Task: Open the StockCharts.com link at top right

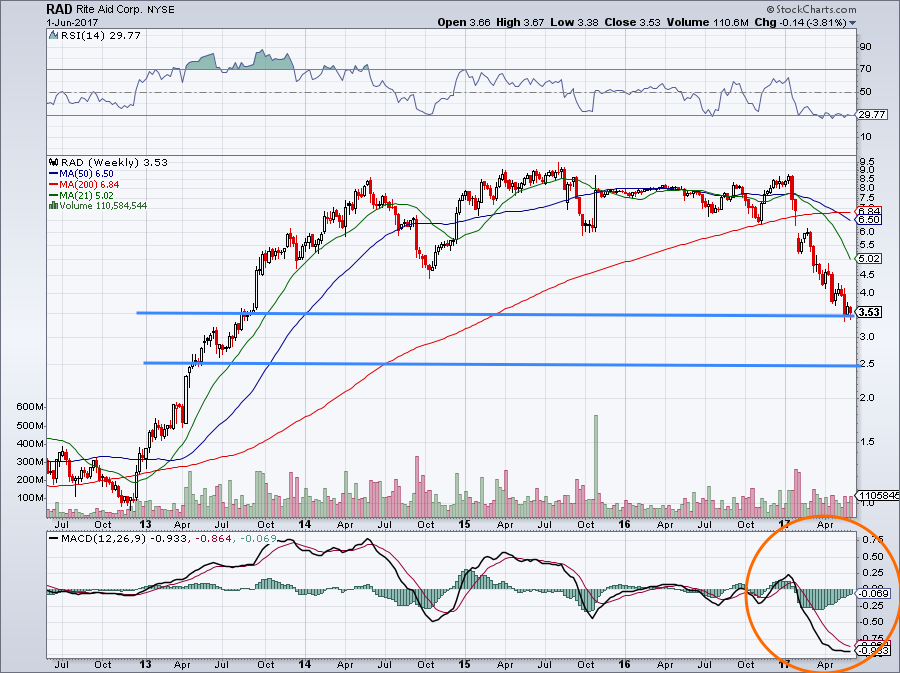Action: [x=810, y=9]
